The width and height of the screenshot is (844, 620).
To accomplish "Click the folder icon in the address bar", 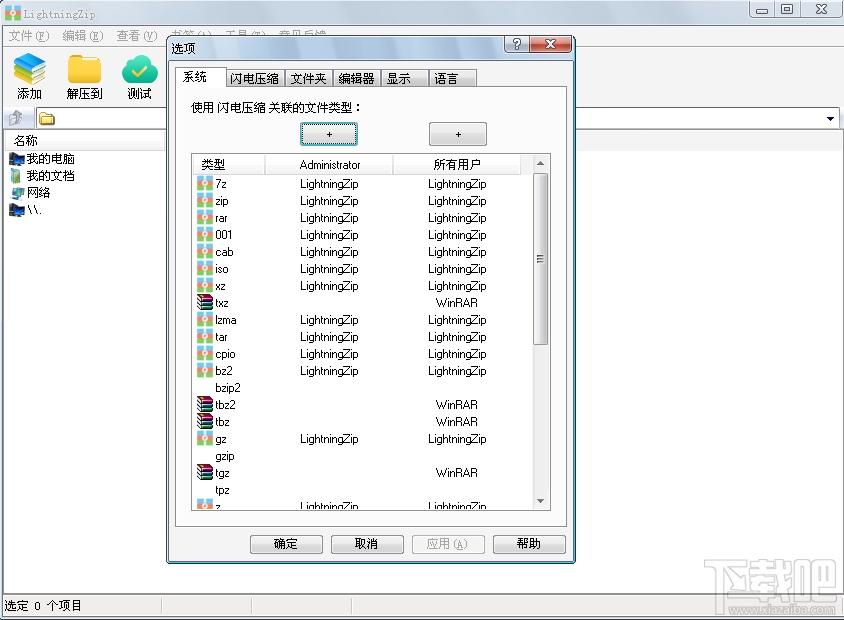I will click(47, 118).
